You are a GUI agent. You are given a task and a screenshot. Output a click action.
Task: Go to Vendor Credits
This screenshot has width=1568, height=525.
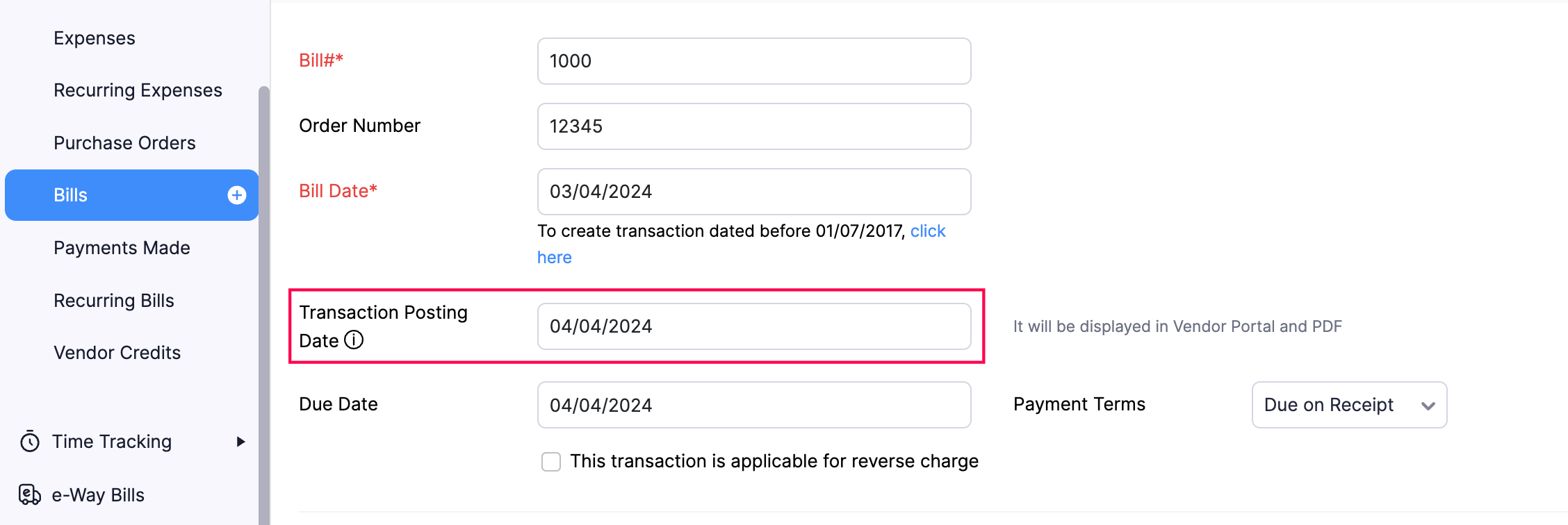pos(117,352)
